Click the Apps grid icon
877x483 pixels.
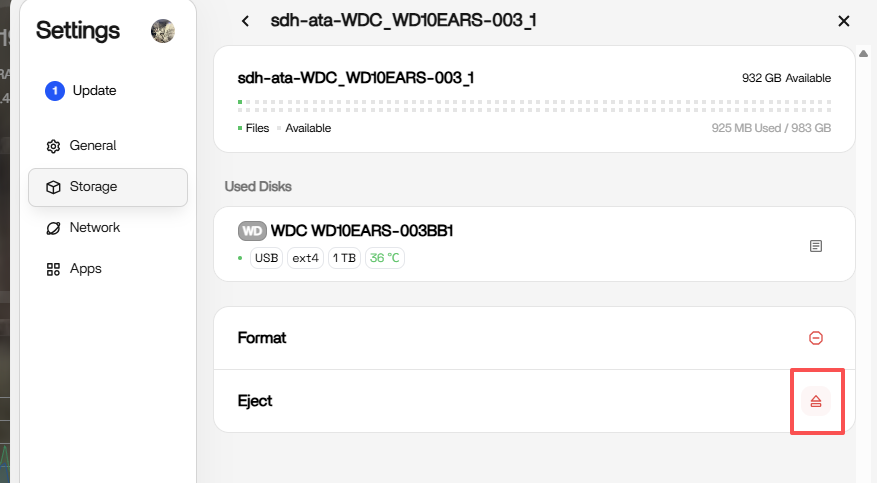(x=54, y=269)
